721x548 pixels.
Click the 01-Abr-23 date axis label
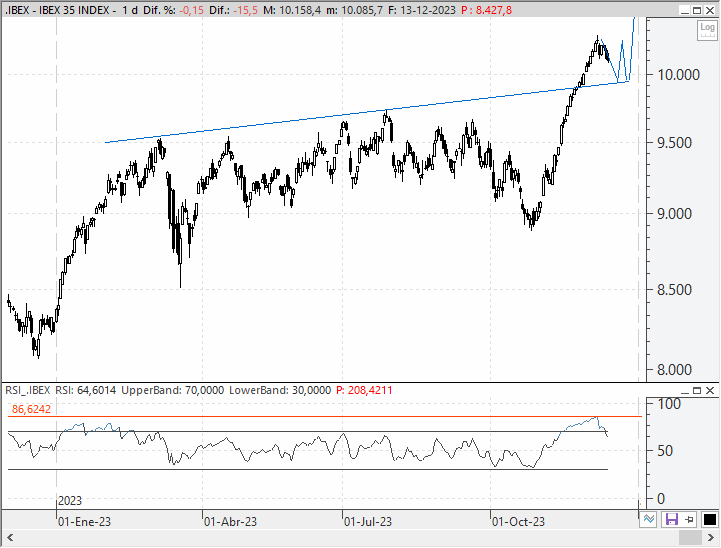click(x=230, y=522)
